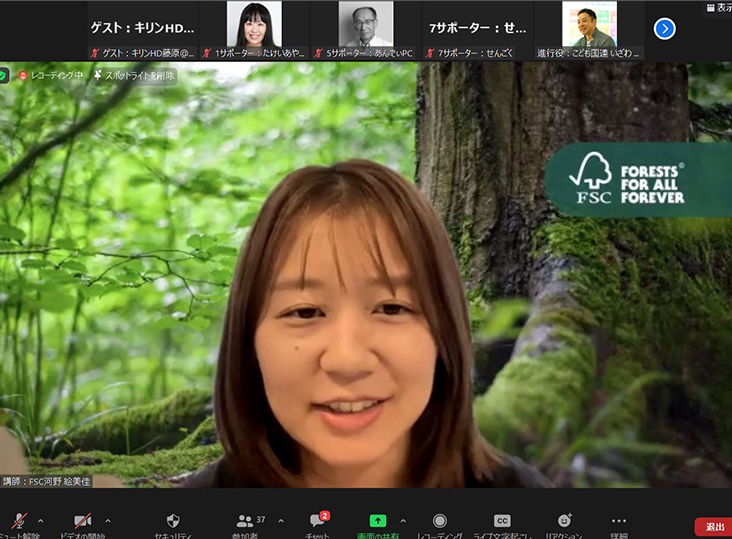
Task: Open the Security shield options
Action: click(173, 521)
